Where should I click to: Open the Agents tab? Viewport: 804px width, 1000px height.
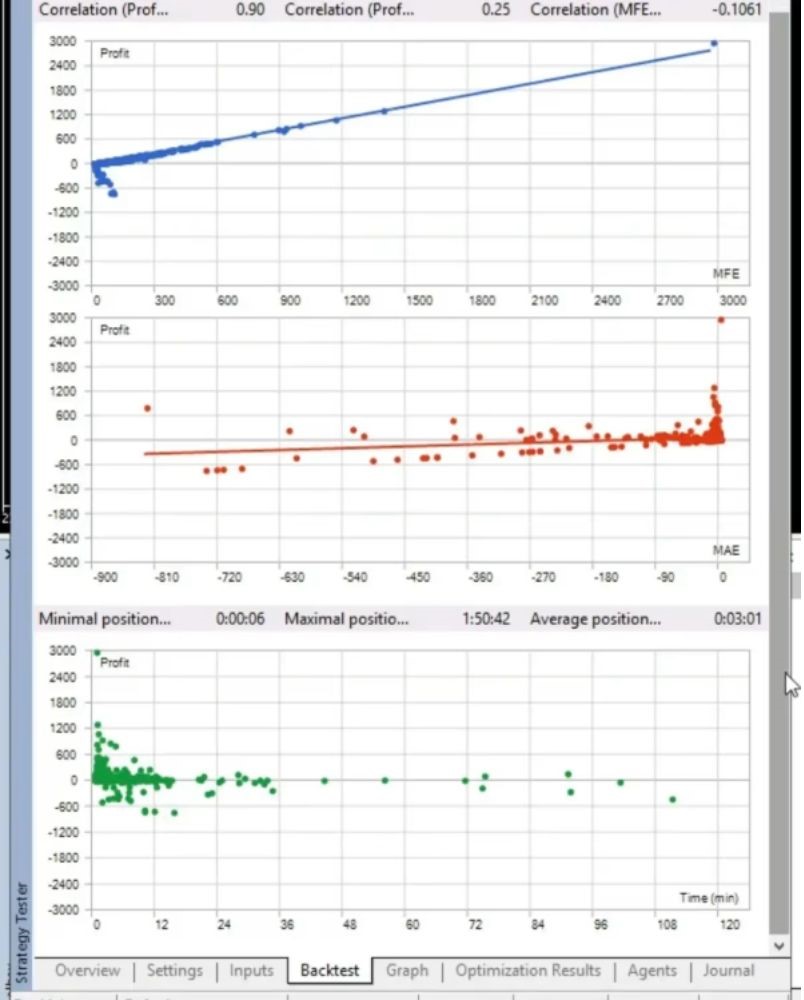coord(652,971)
